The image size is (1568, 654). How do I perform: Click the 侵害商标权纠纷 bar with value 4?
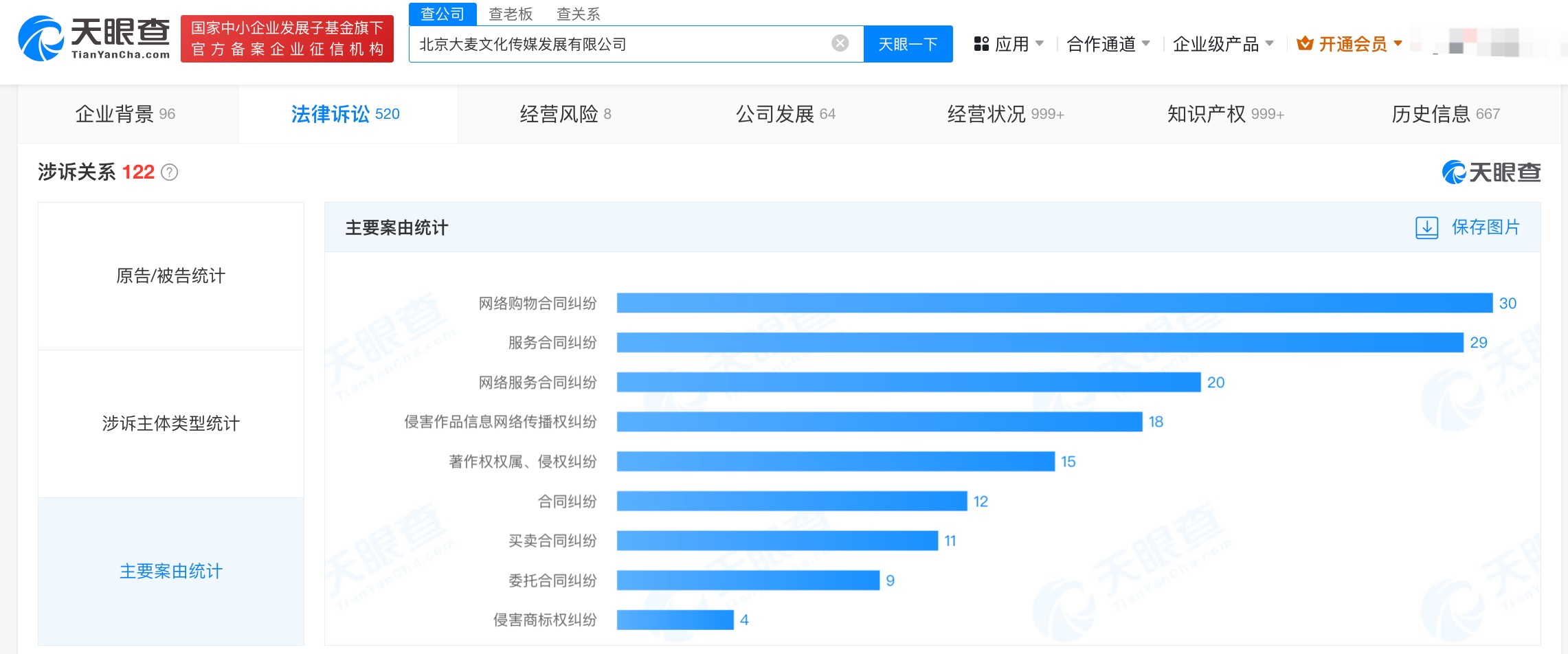coord(675,620)
